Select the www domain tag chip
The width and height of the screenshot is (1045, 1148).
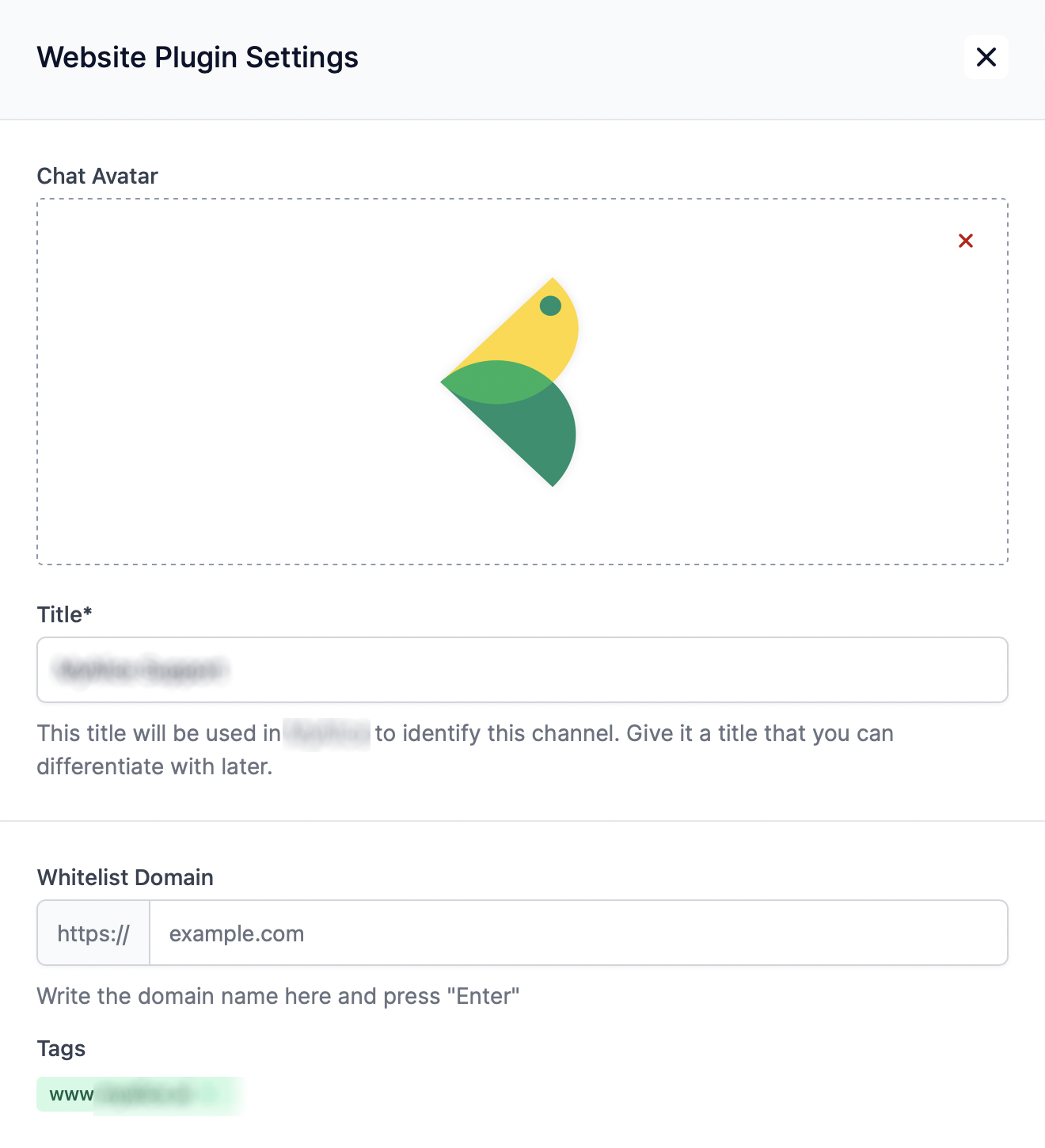[139, 1095]
